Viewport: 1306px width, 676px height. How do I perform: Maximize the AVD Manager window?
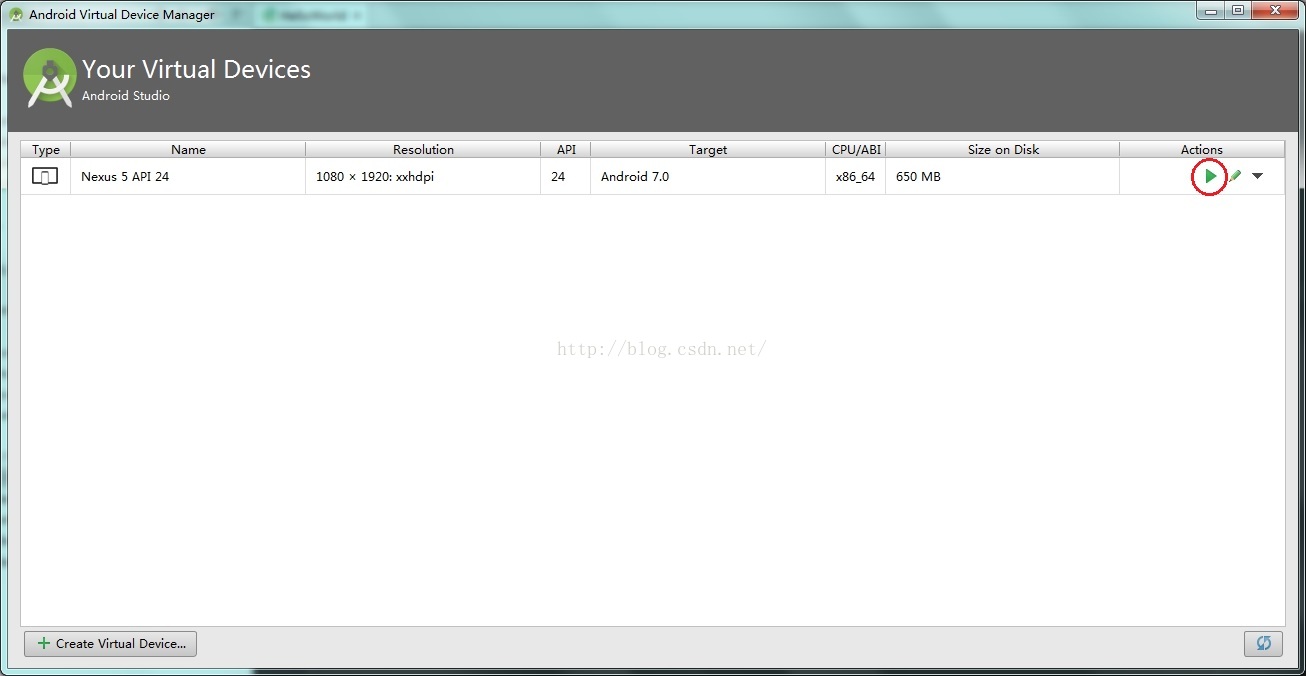pyautogui.click(x=1238, y=11)
